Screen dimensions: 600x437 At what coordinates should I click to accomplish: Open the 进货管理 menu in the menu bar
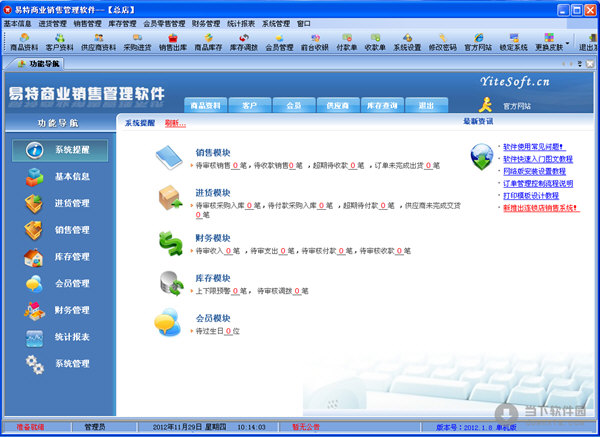click(x=52, y=24)
